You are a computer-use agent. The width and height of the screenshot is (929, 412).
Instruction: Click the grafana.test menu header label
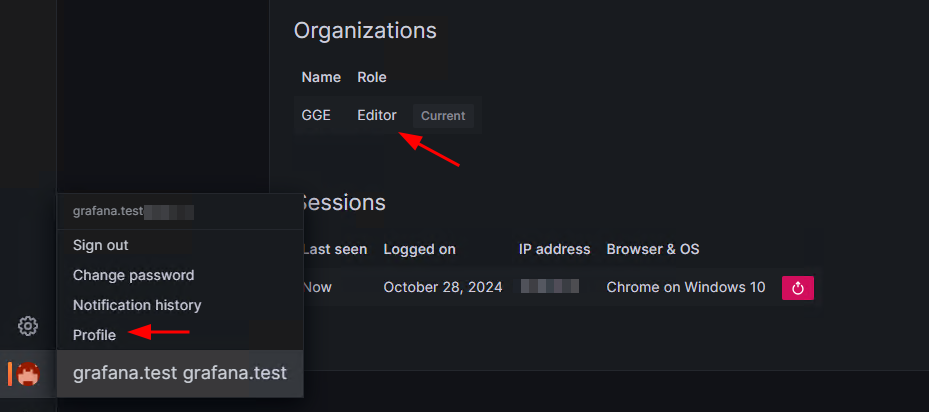point(180,373)
